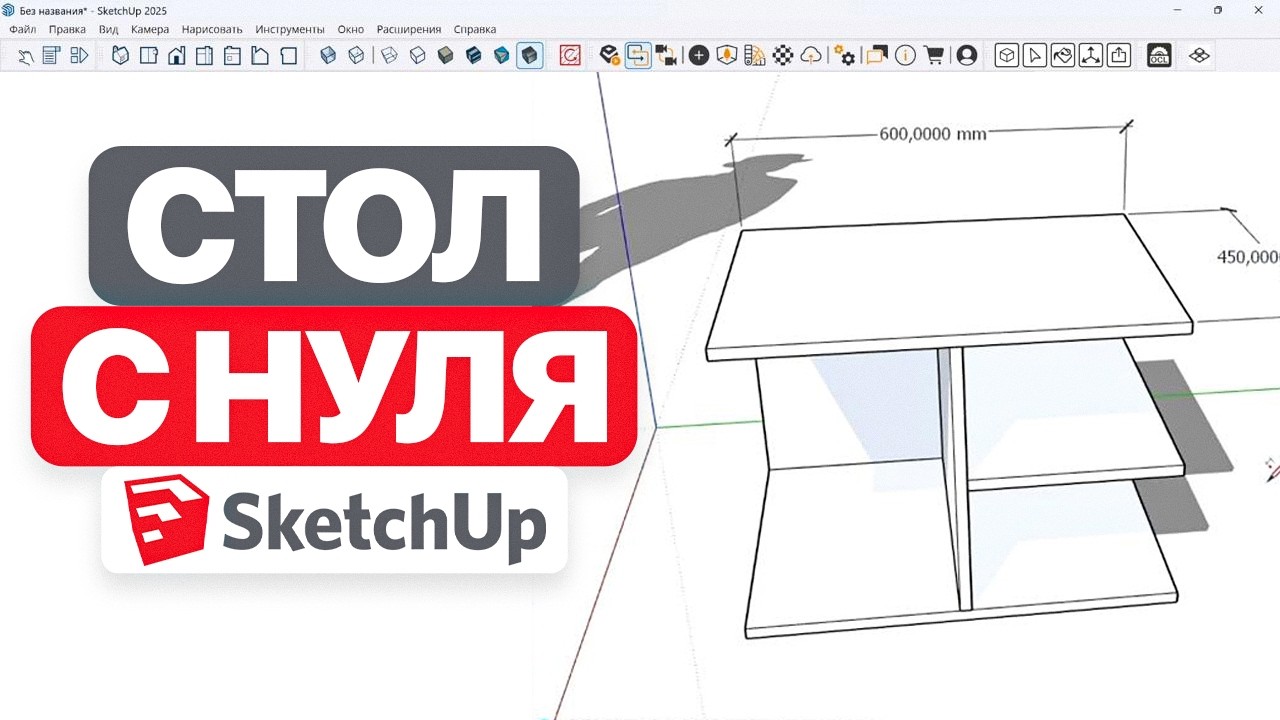Screen dimensions: 1280x720
Task: Toggle the highlighted swap-arrows toolbar button
Action: click(637, 56)
